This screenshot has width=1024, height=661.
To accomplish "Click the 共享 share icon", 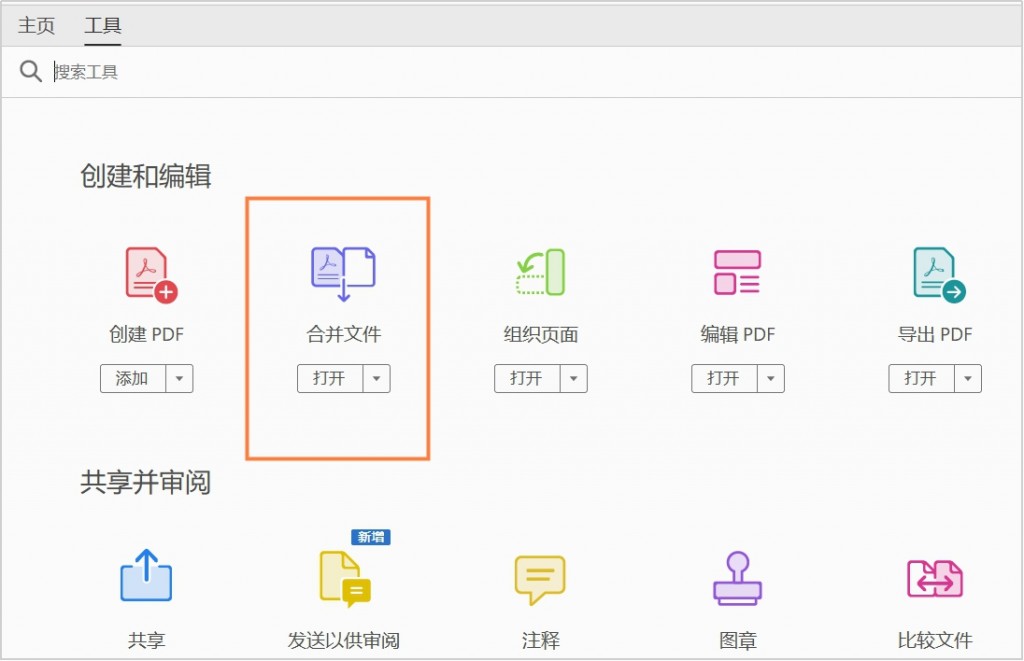I will point(146,577).
